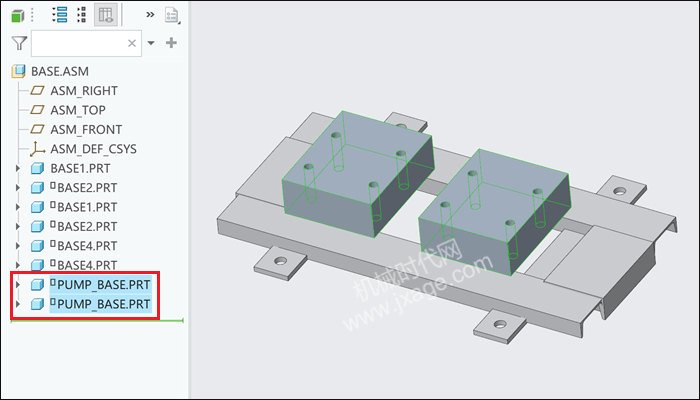Select the ASM_RIGHT datum plane

[x=84, y=91]
